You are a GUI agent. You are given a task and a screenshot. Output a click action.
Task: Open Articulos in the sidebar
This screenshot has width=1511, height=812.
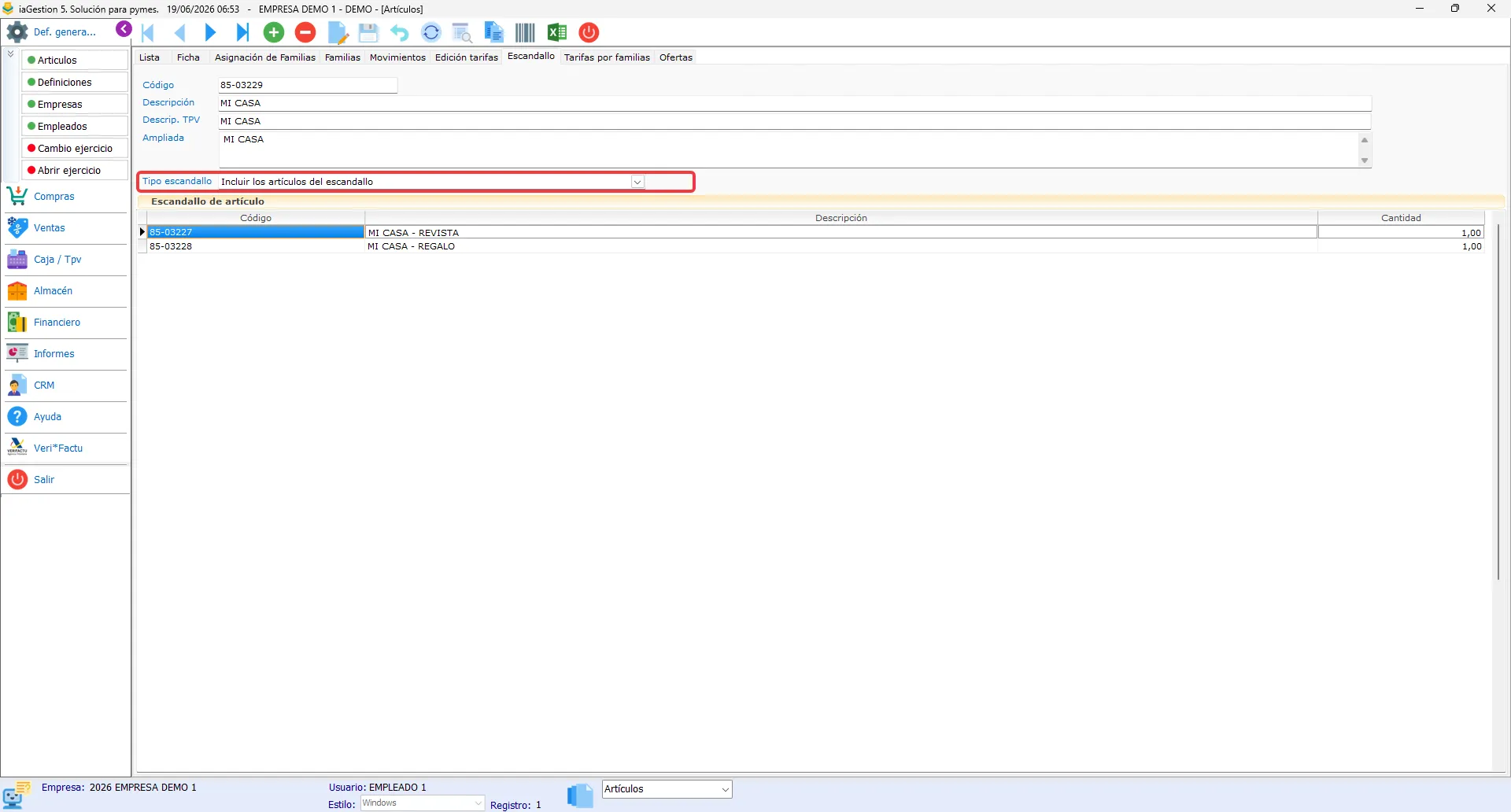pos(75,60)
